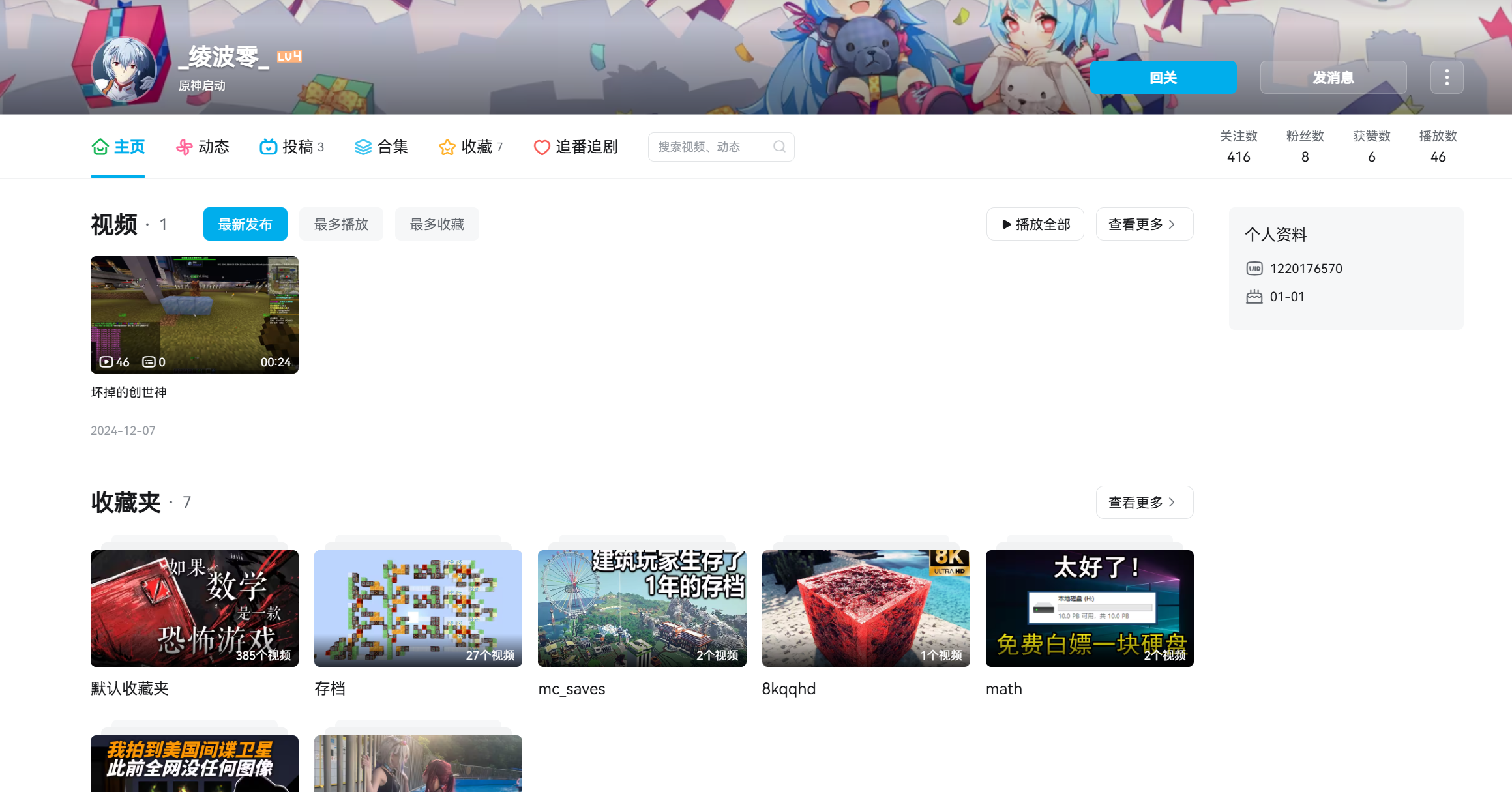Open favorites via the star 收藏 icon
Screen dimensions: 1512x792
447,147
